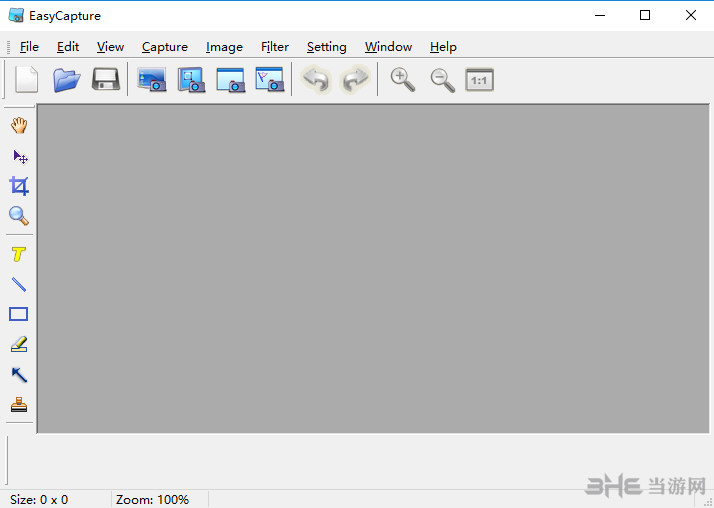714x508 pixels.
Task: Select the yellow Text tool
Action: tap(19, 254)
